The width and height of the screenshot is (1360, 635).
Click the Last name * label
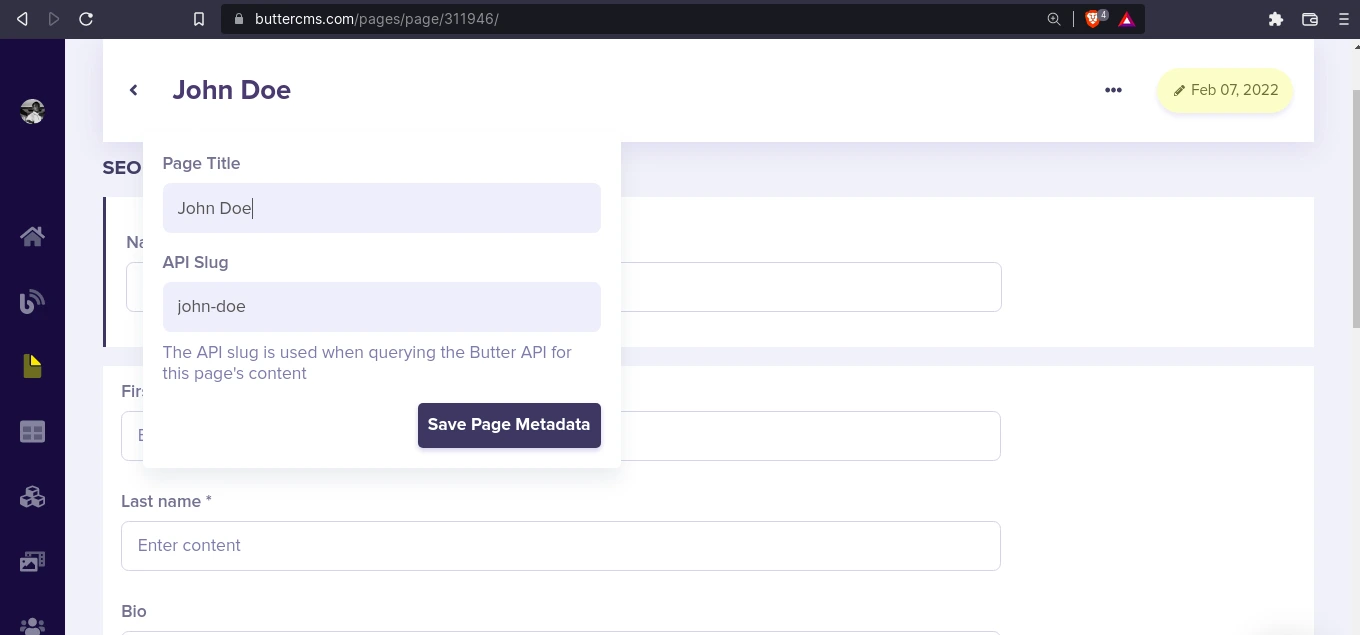(x=166, y=501)
